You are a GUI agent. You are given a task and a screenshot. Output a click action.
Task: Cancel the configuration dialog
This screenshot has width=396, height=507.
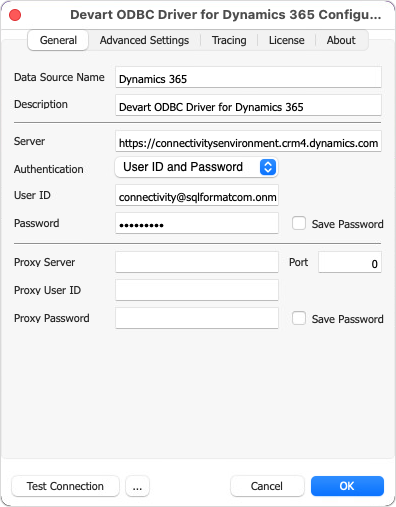point(267,486)
